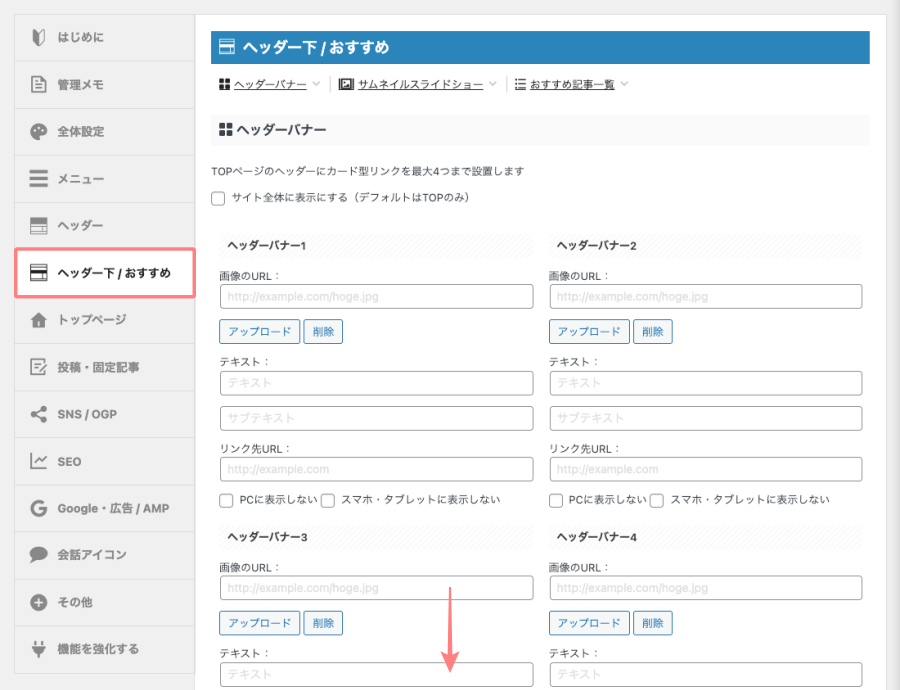Screen dimensions: 900x690
Task: Enable サイト全体に表示にする checkbox
Action: click(218, 198)
